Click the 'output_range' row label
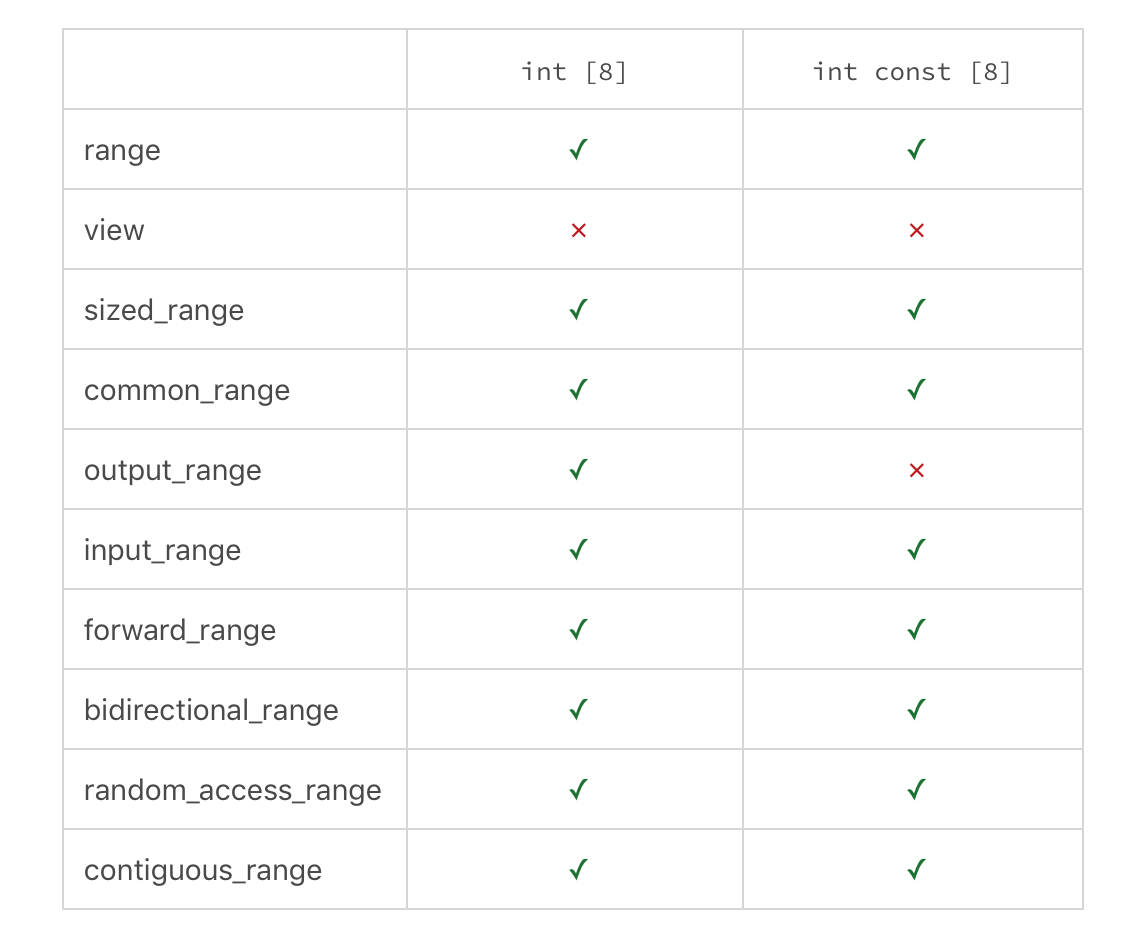 click(x=173, y=471)
